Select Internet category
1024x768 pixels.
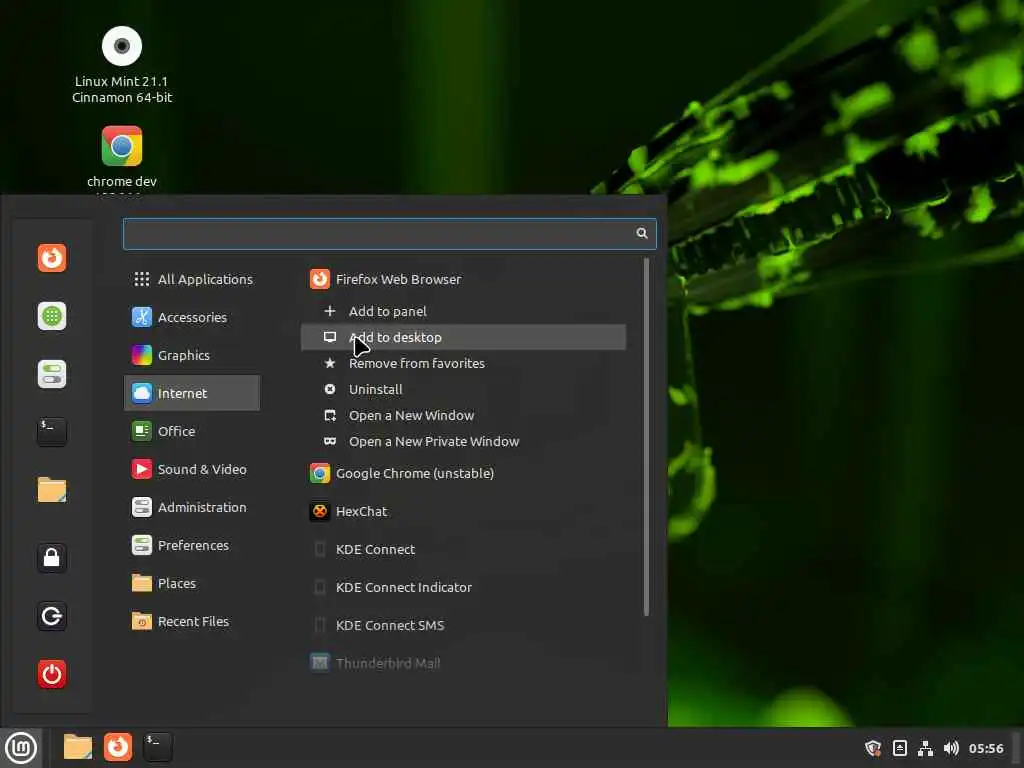[192, 393]
